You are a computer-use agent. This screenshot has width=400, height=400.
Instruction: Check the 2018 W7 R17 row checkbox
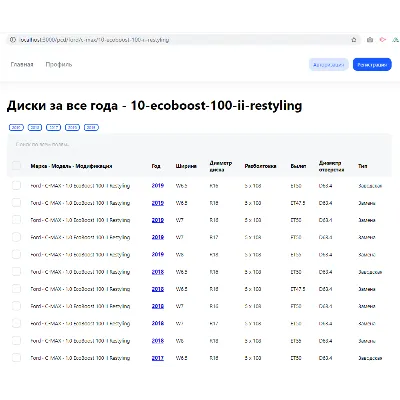point(16,323)
